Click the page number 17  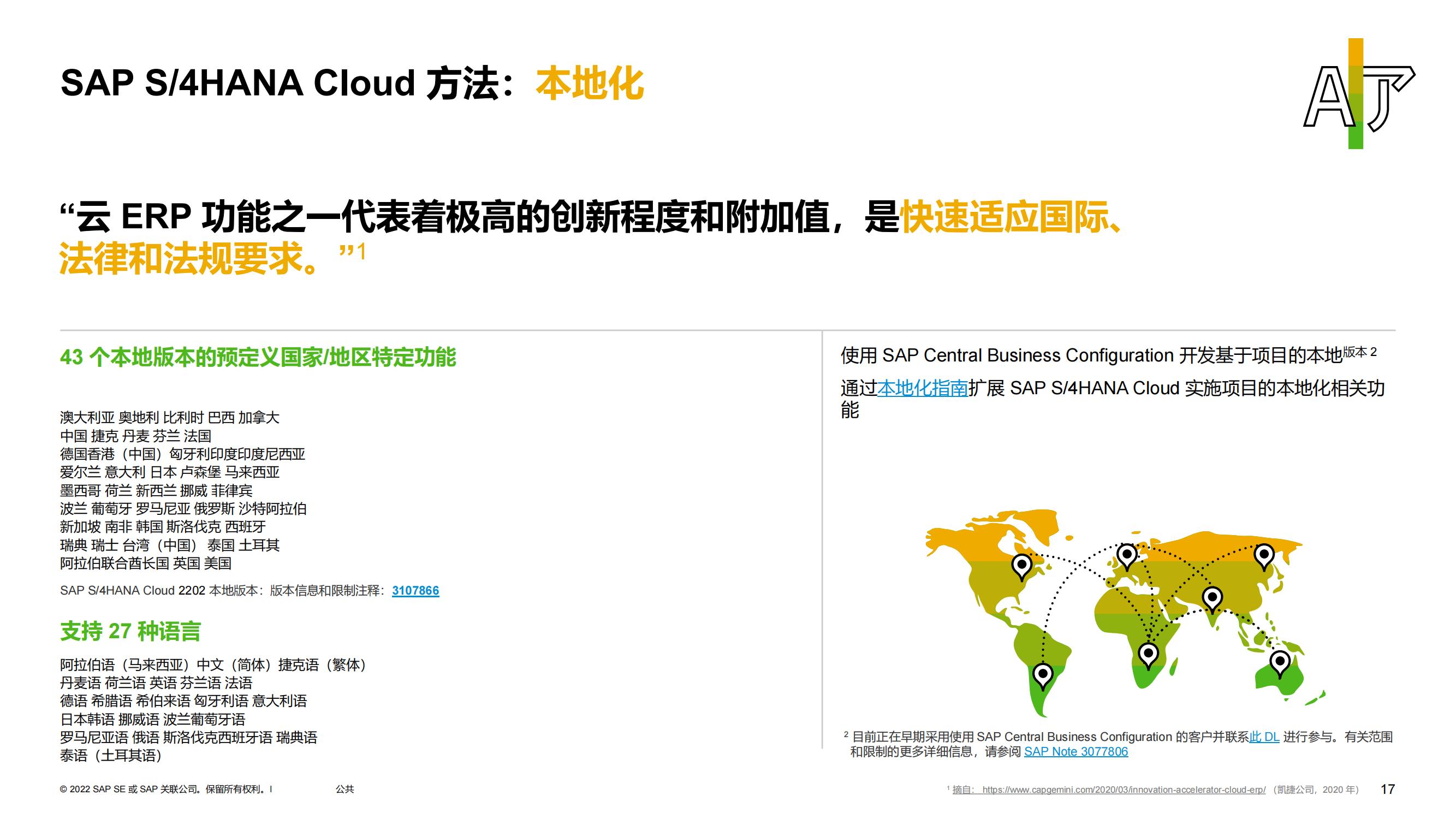1388,789
